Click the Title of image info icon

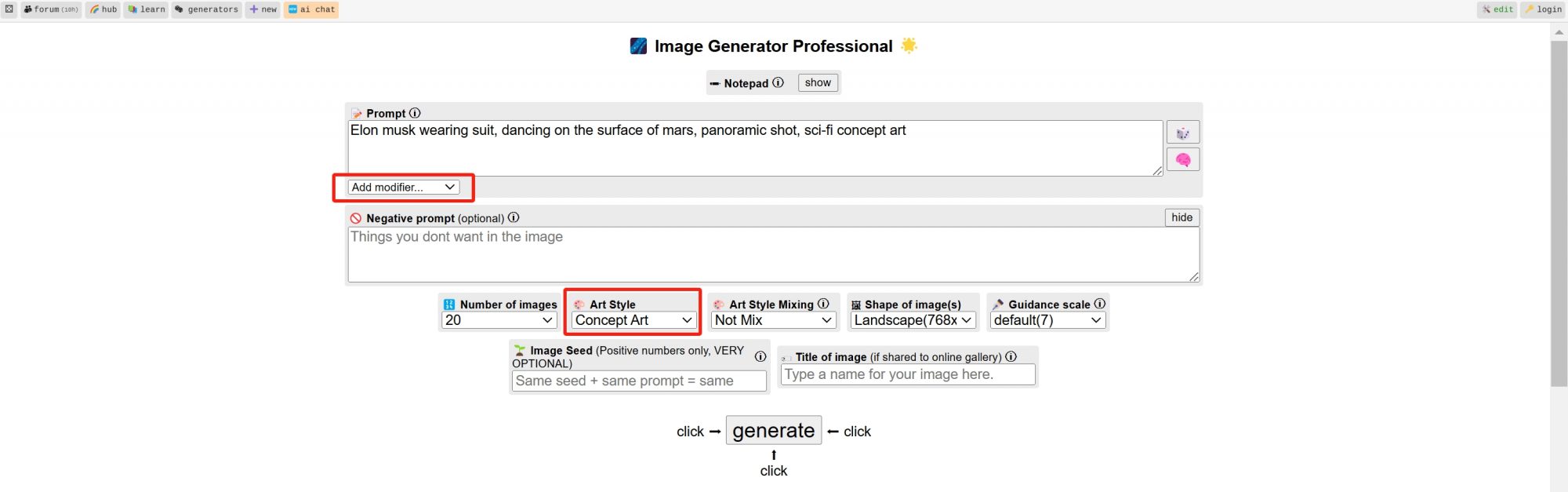(x=1011, y=356)
